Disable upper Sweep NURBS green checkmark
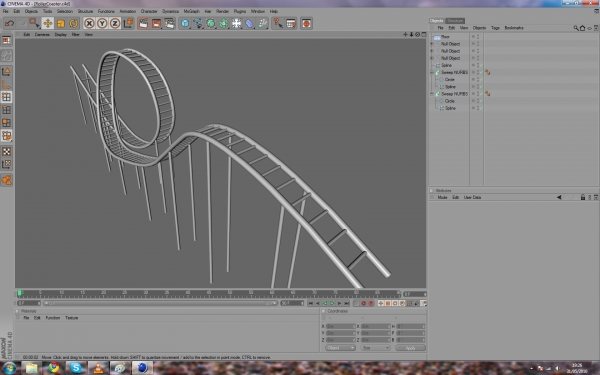The width and height of the screenshot is (600, 375). click(x=481, y=72)
